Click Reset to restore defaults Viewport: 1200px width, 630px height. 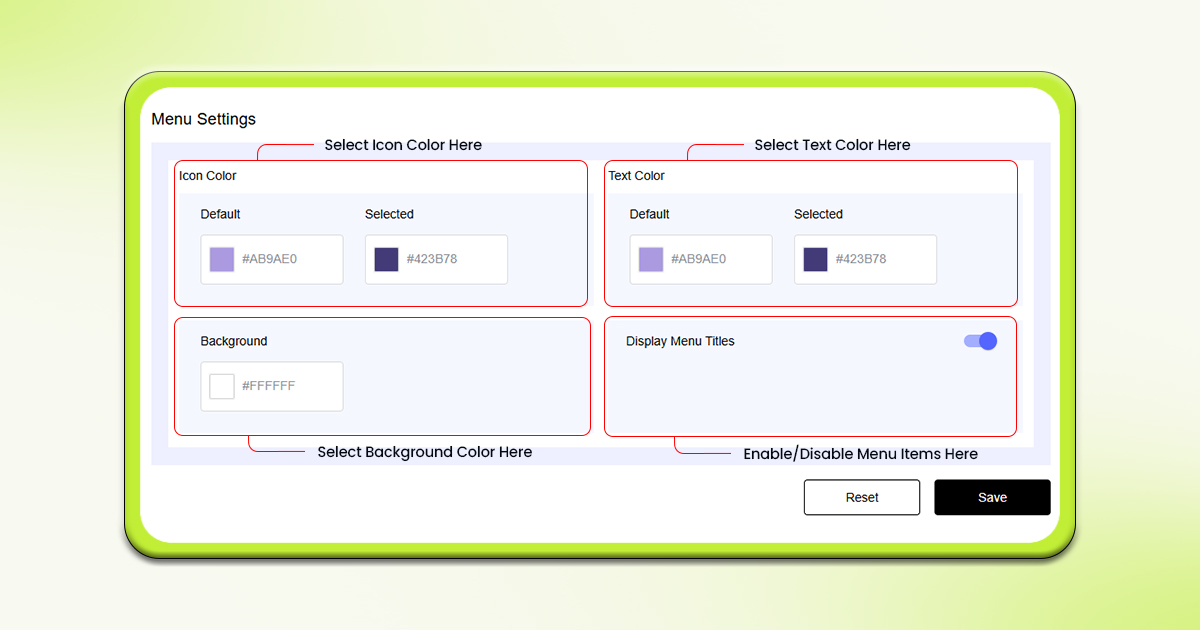pyautogui.click(x=861, y=497)
